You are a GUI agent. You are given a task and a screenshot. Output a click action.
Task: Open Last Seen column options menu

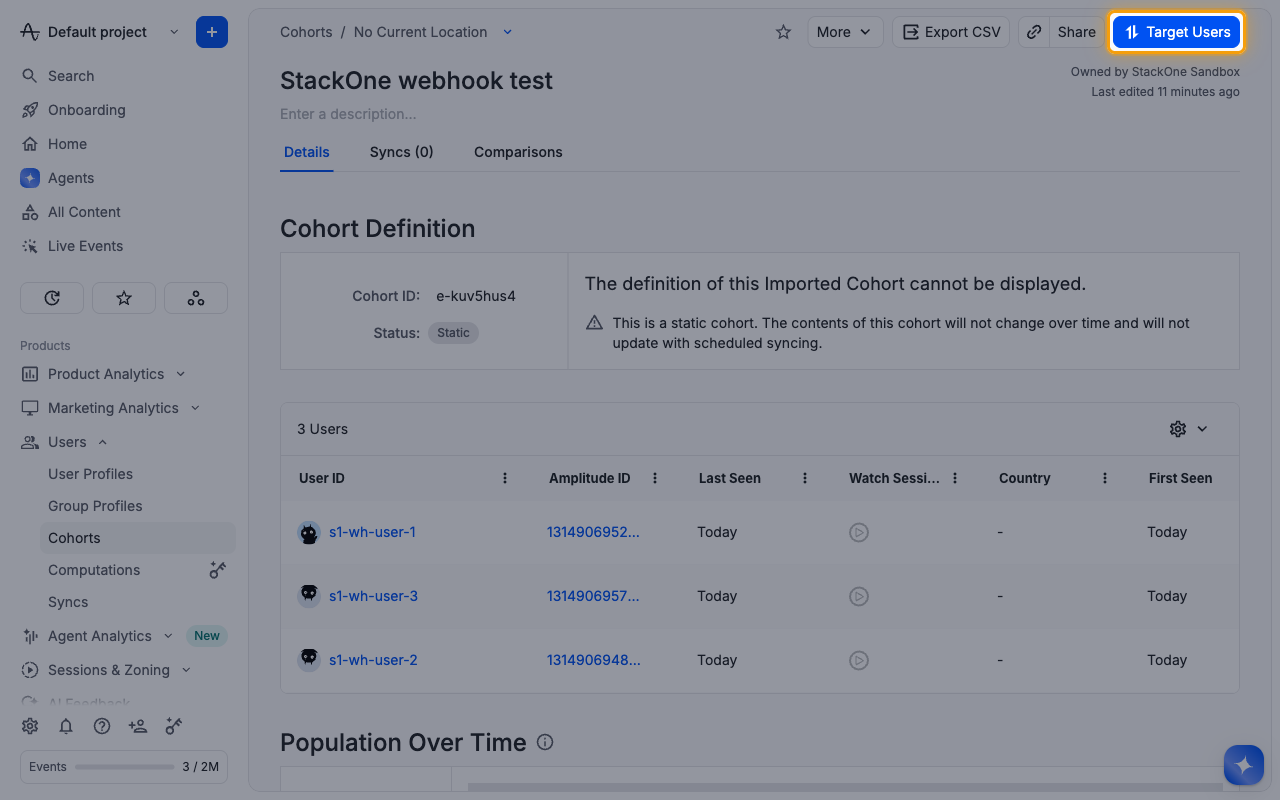805,478
